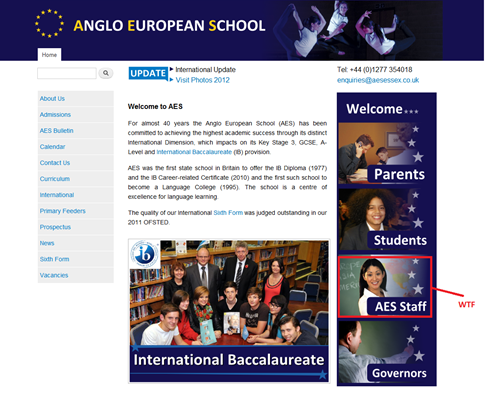Follow the International Baccalaureate text link

coord(194,152)
